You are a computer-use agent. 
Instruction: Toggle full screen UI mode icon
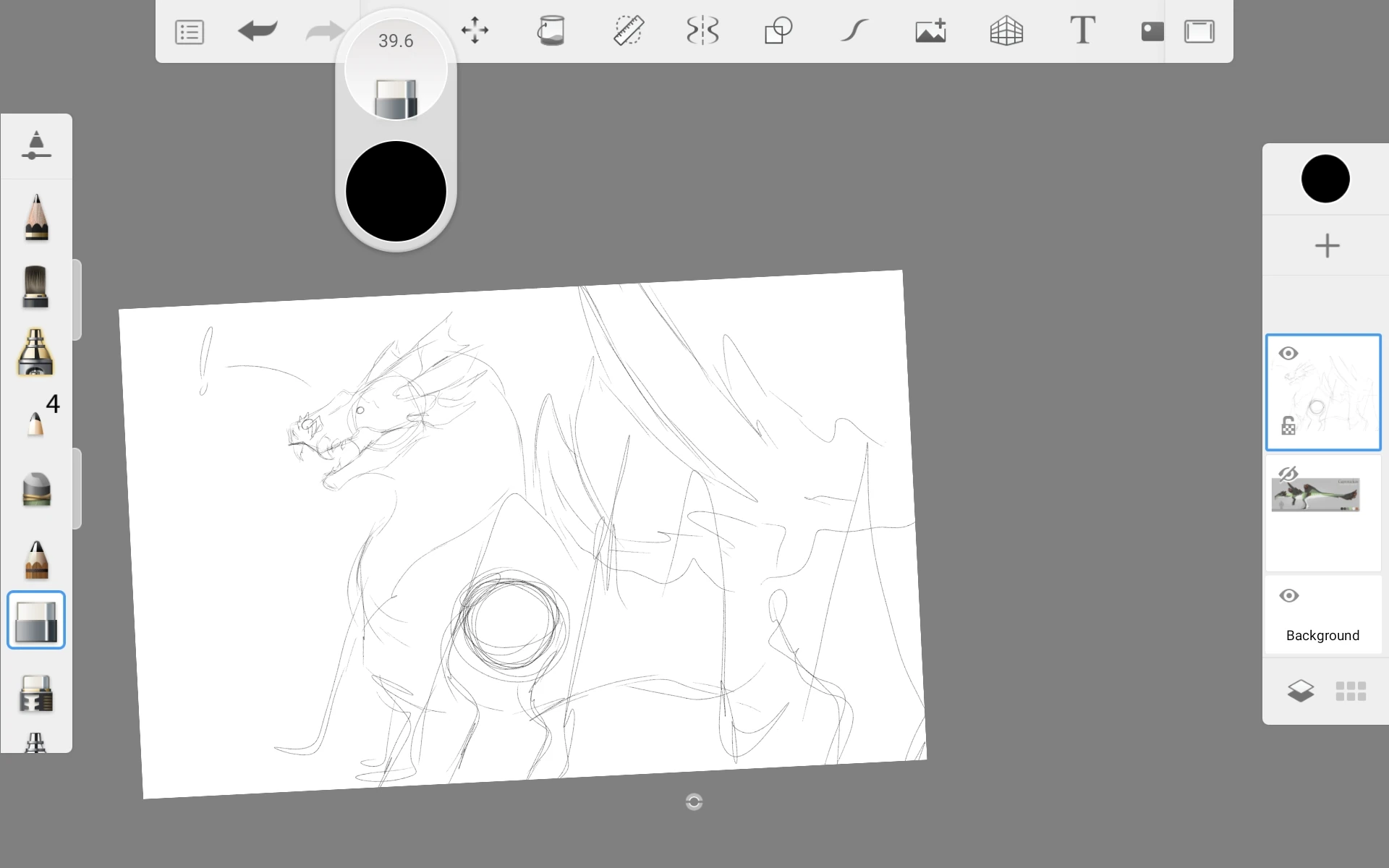click(1199, 32)
